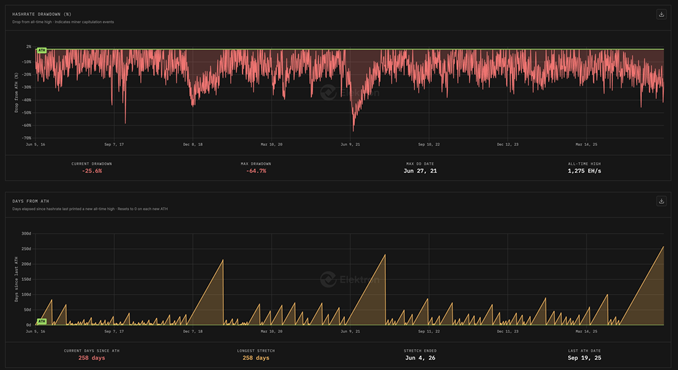Select Current Days Since ATH 258 days
Viewport: 678px width, 370px height.
[x=92, y=358]
